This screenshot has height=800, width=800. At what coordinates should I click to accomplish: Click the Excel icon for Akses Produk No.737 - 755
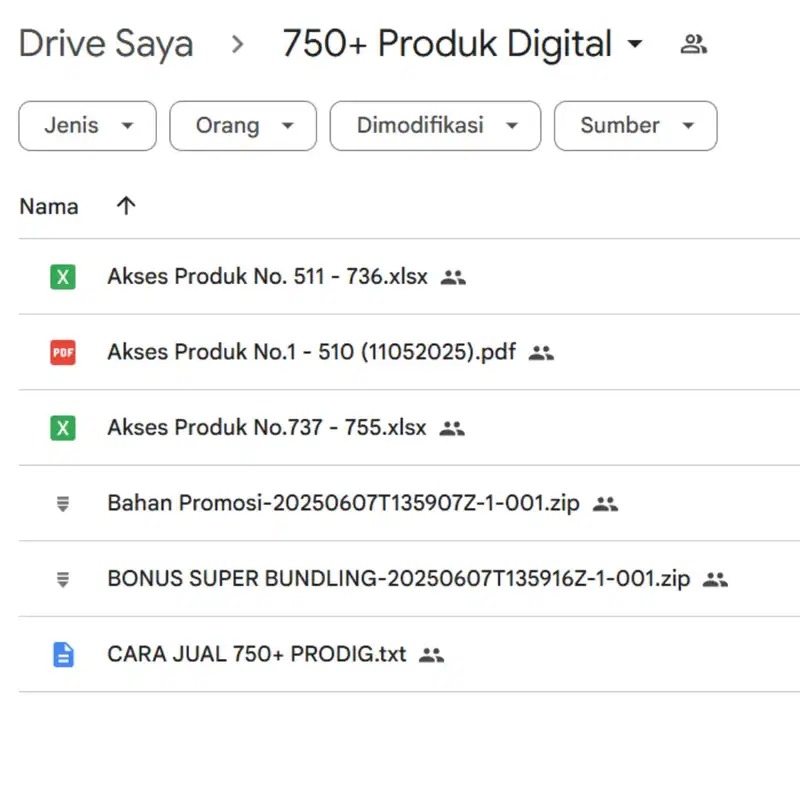point(63,428)
